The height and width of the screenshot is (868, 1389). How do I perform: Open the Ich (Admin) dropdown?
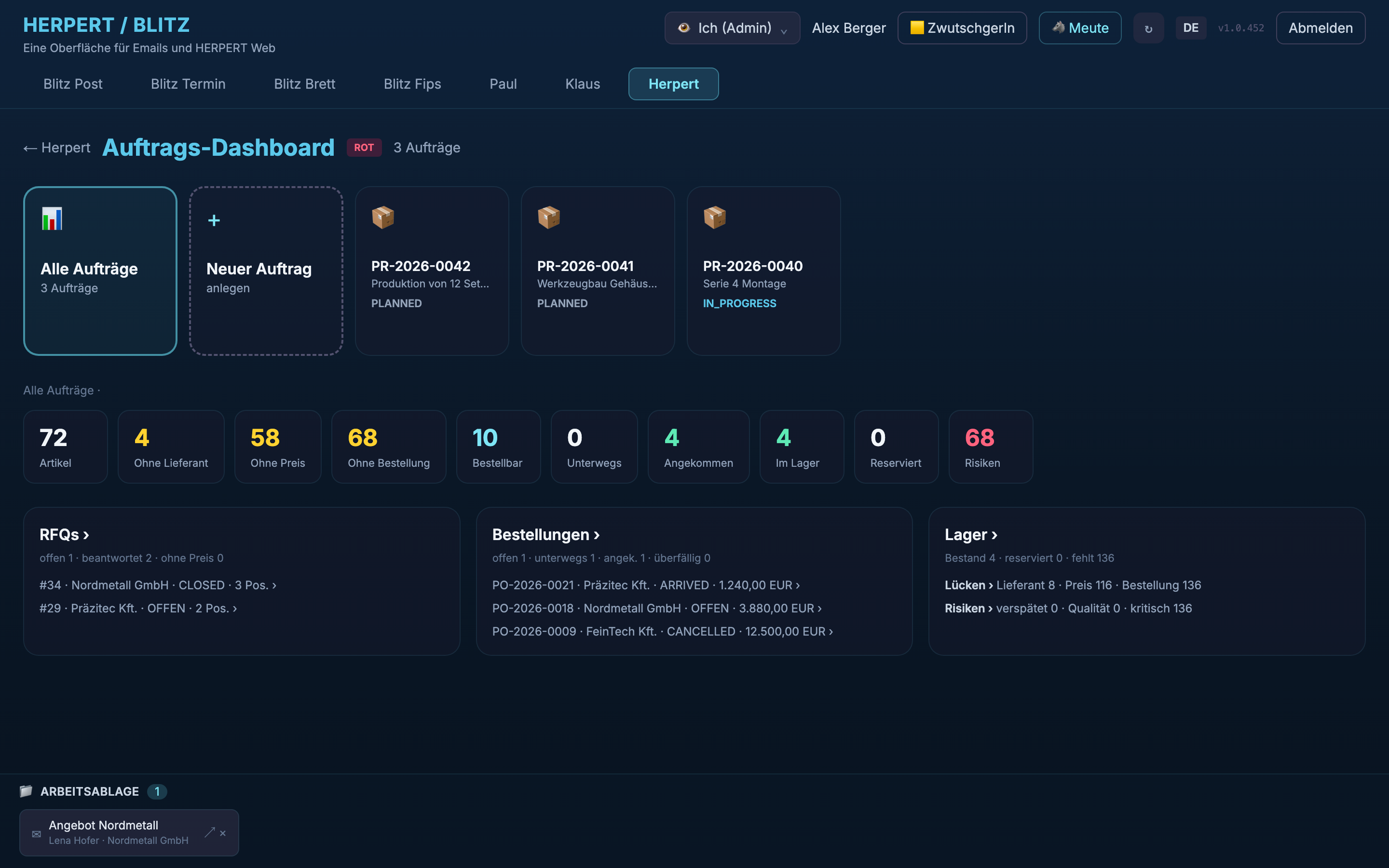[x=732, y=28]
